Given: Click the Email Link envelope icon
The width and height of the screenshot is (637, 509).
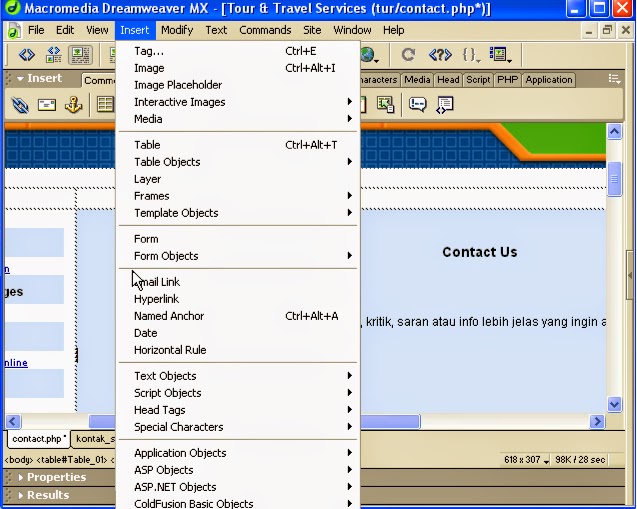Looking at the screenshot, I should 47,105.
